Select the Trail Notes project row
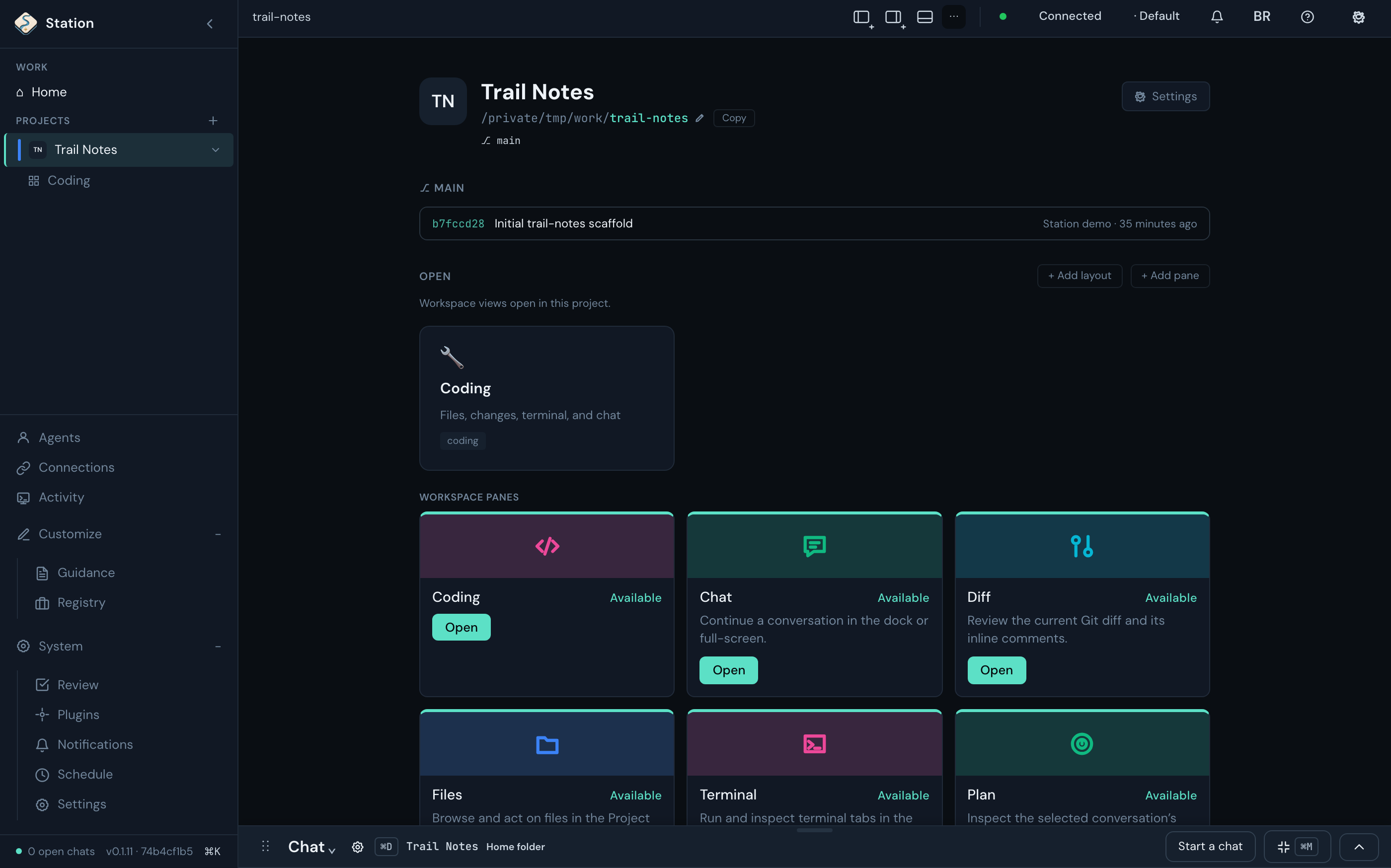1391x868 pixels. (119, 150)
